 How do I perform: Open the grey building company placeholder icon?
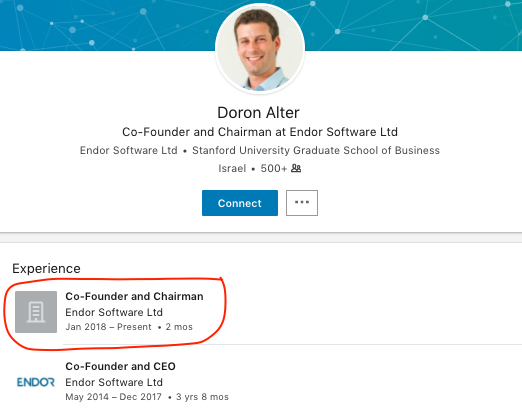[x=36, y=312]
